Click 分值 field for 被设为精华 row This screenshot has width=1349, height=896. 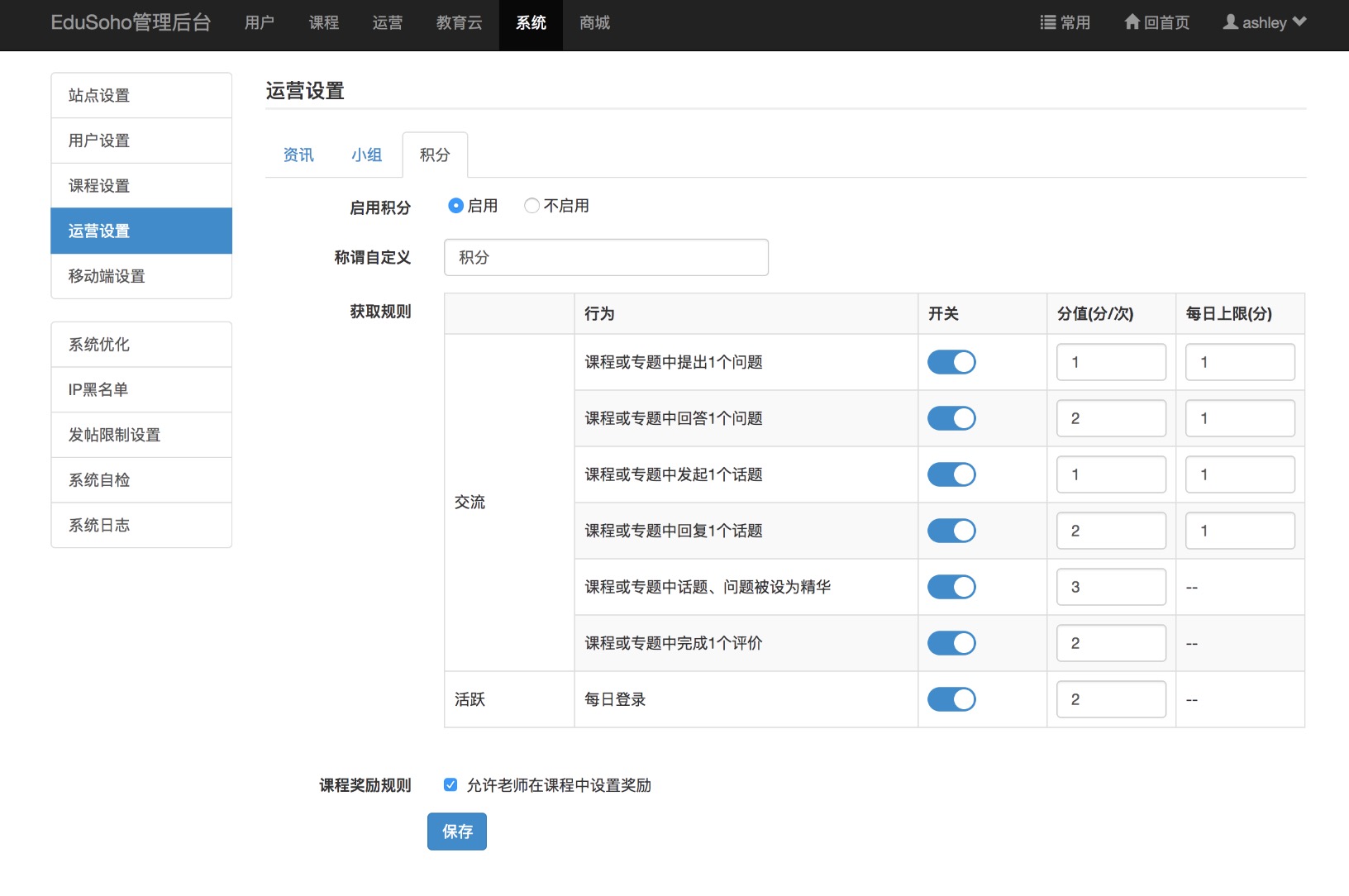point(1111,587)
